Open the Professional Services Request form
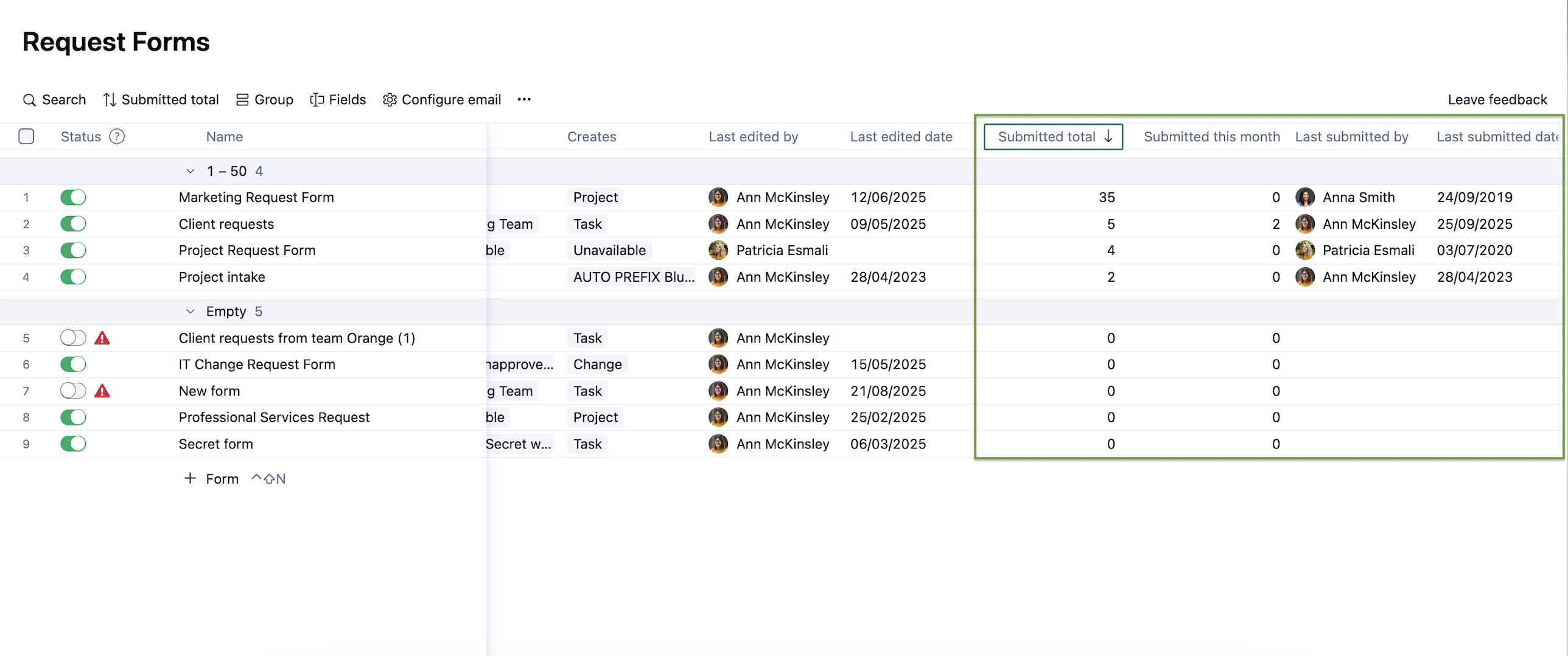Image resolution: width=1568 pixels, height=656 pixels. pyautogui.click(x=274, y=417)
